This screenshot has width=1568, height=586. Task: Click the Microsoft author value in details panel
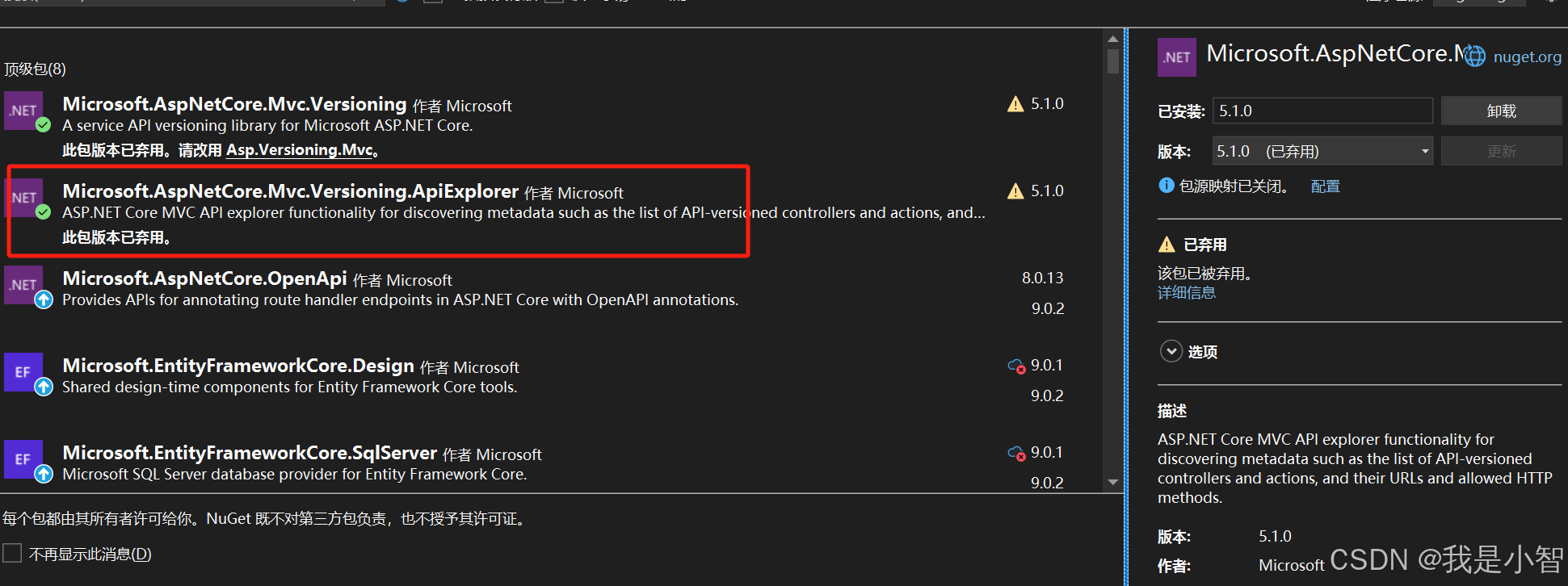coord(1291,565)
